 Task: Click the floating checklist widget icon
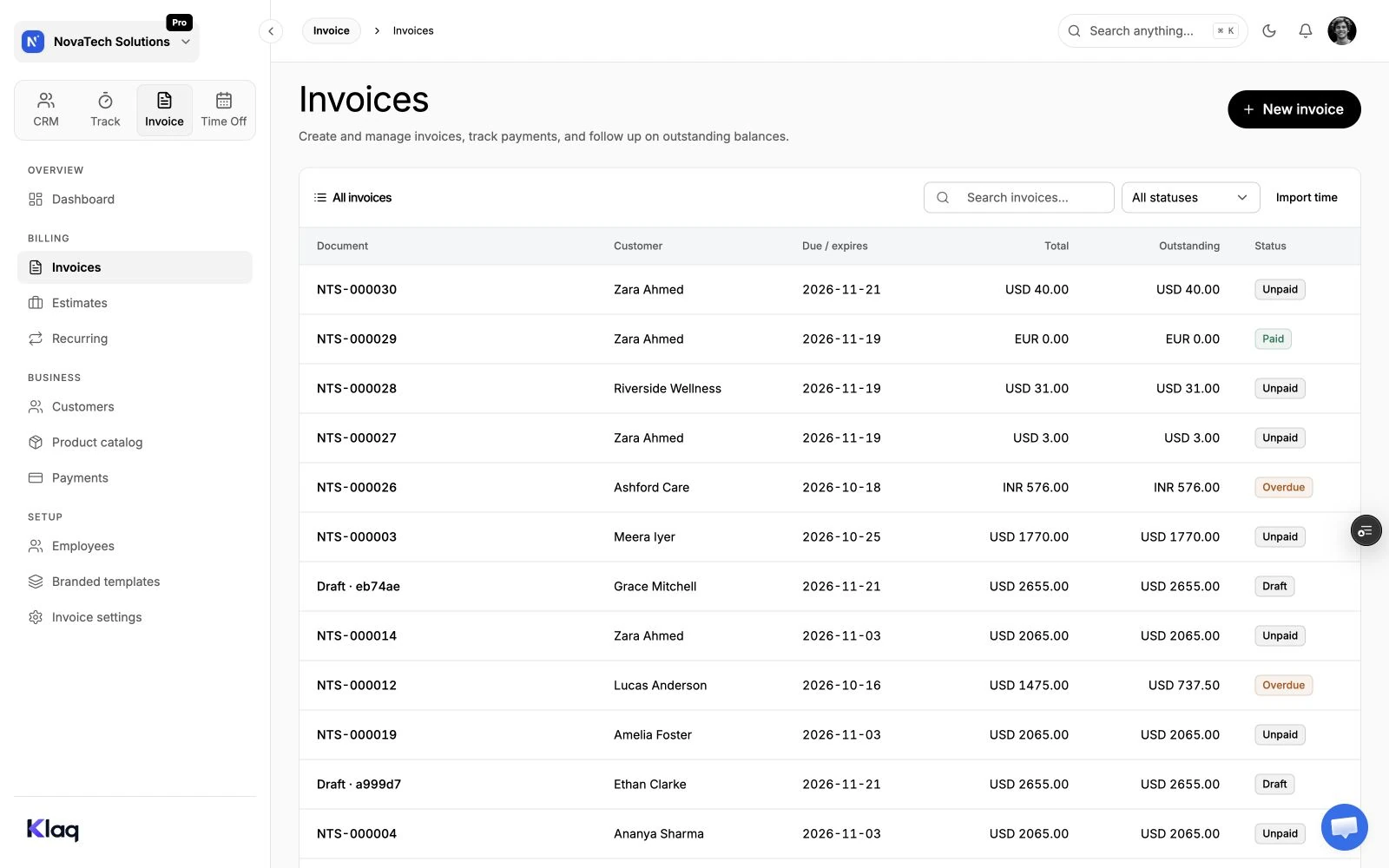1366,530
